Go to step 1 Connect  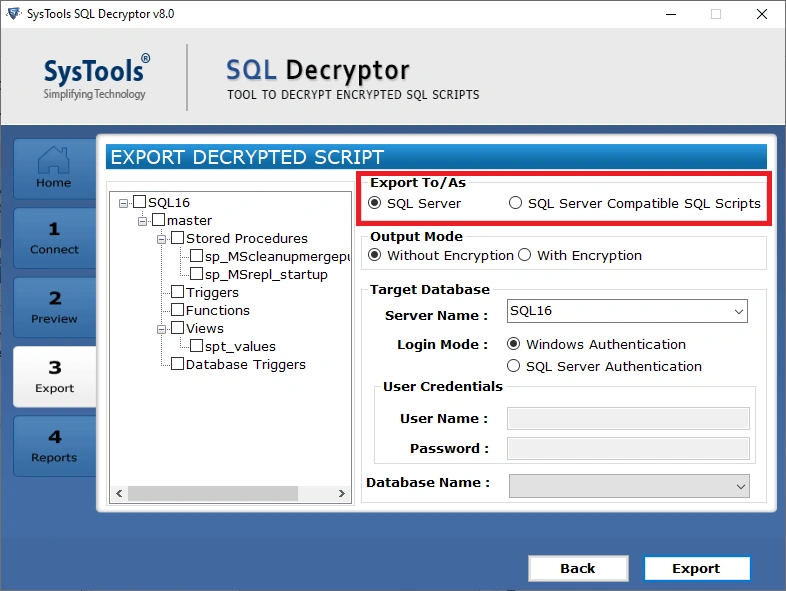click(x=54, y=238)
